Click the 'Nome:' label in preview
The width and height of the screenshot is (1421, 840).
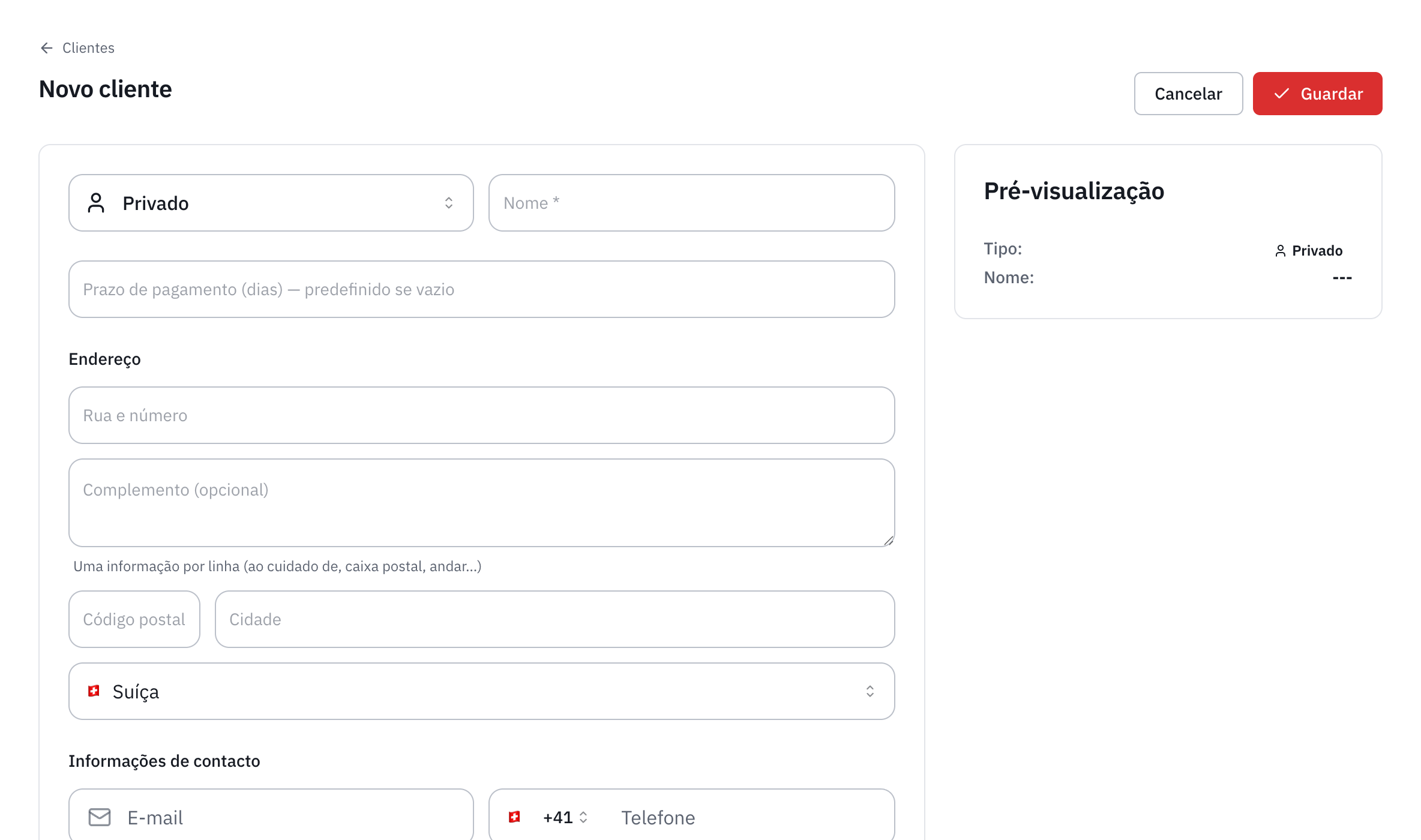pyautogui.click(x=1009, y=277)
